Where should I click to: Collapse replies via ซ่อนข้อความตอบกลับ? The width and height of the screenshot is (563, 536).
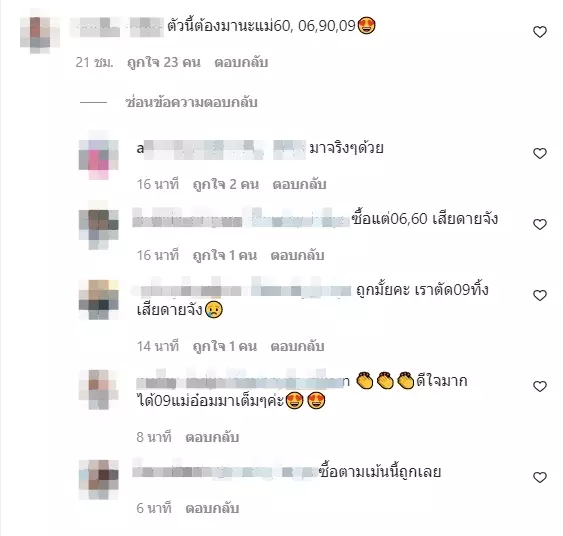tap(191, 102)
